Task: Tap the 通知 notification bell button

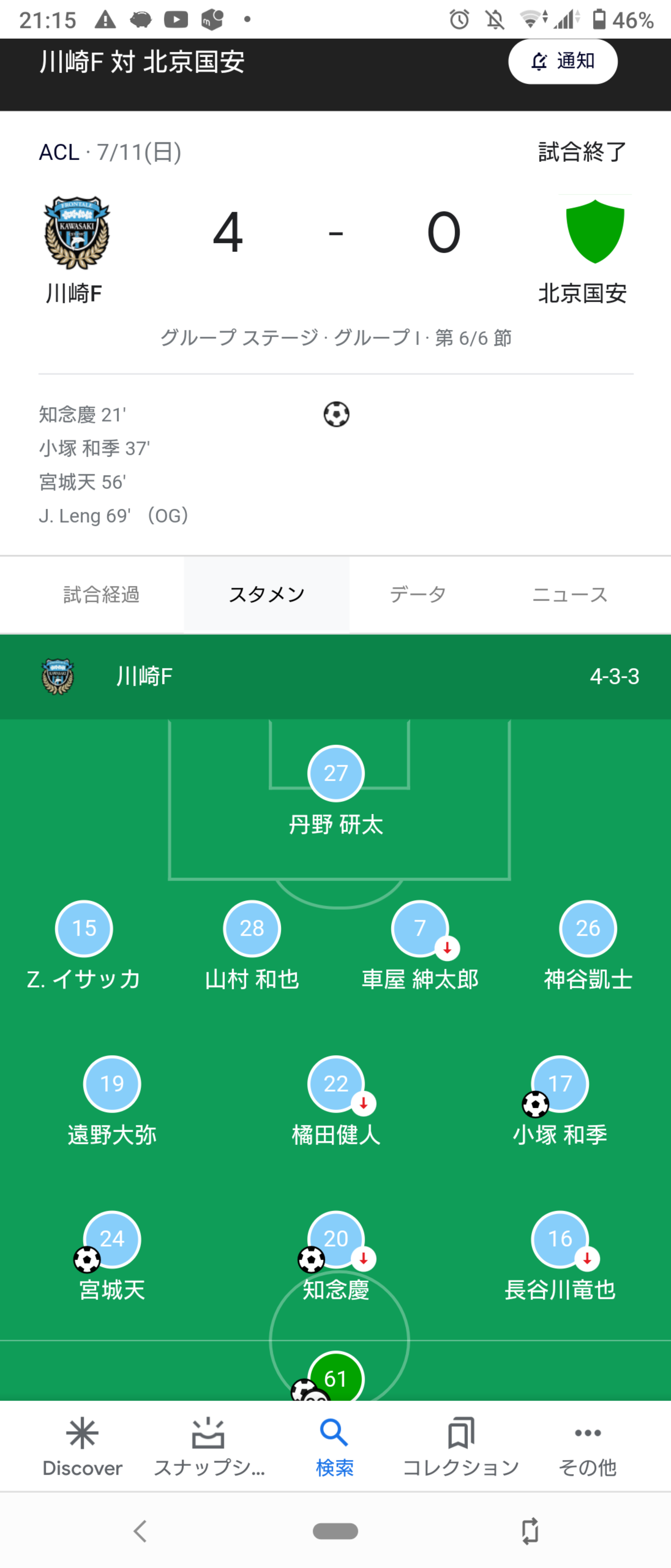Action: point(563,62)
